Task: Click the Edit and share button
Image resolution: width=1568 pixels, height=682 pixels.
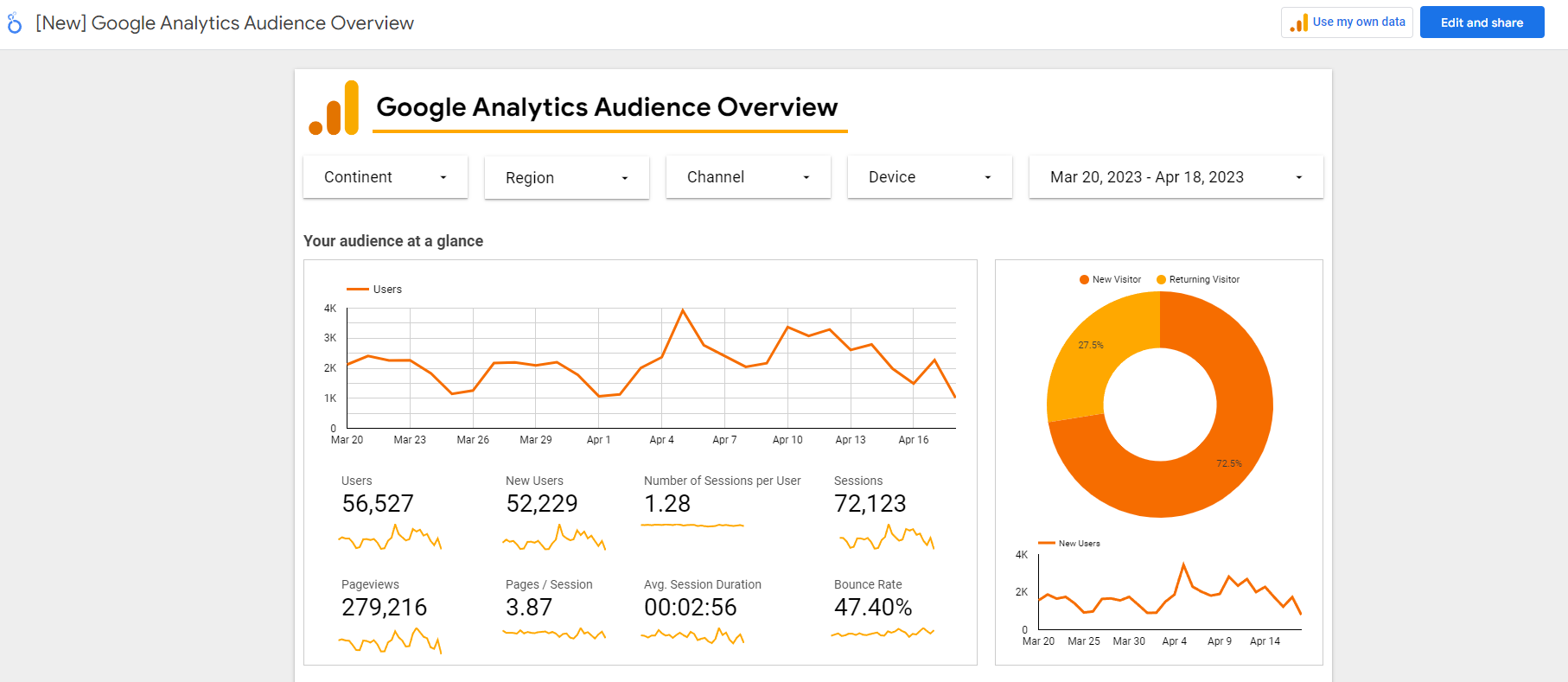Action: click(1482, 22)
